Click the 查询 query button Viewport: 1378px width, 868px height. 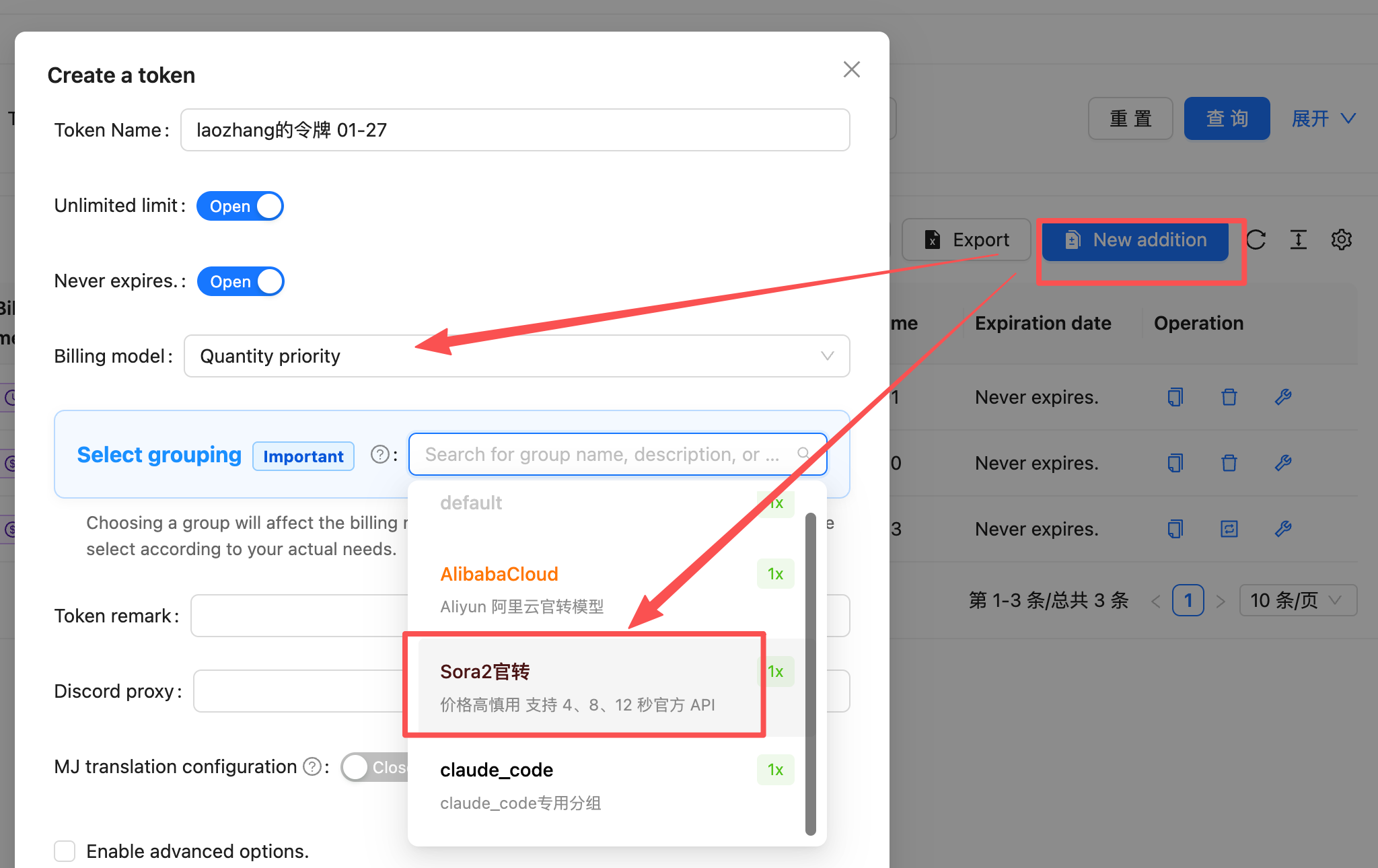click(x=1227, y=118)
